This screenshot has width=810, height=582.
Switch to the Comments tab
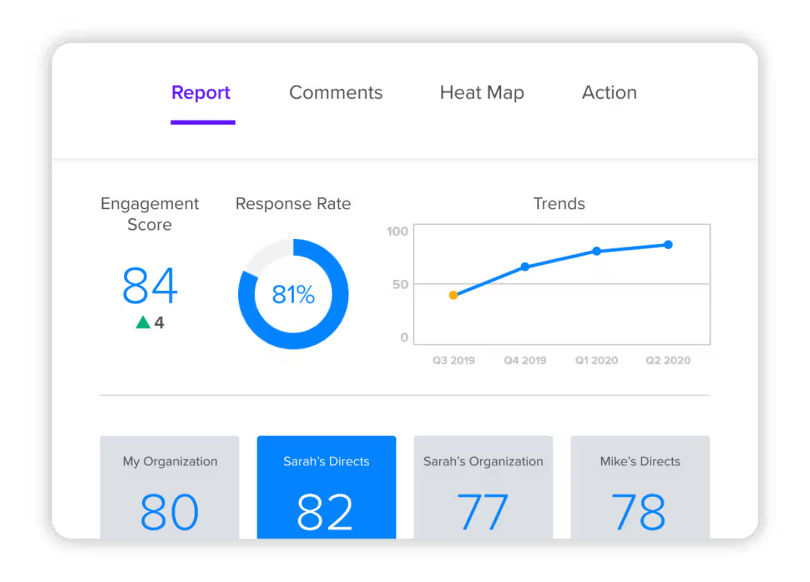point(336,93)
